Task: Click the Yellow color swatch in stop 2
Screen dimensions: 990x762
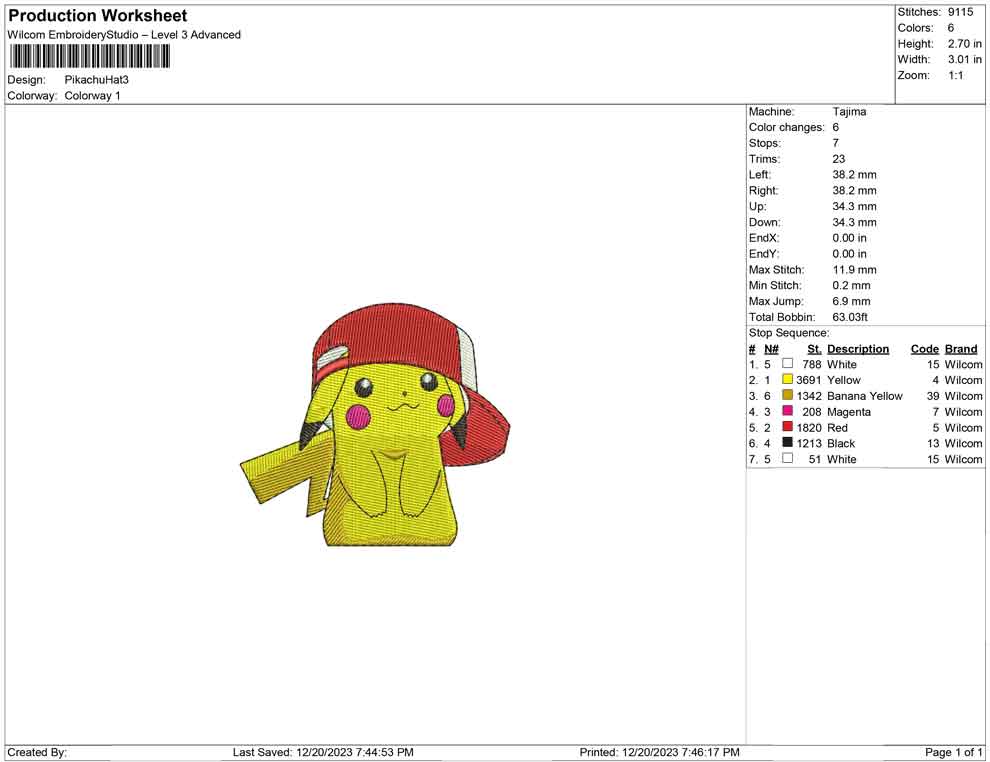Action: pos(787,379)
